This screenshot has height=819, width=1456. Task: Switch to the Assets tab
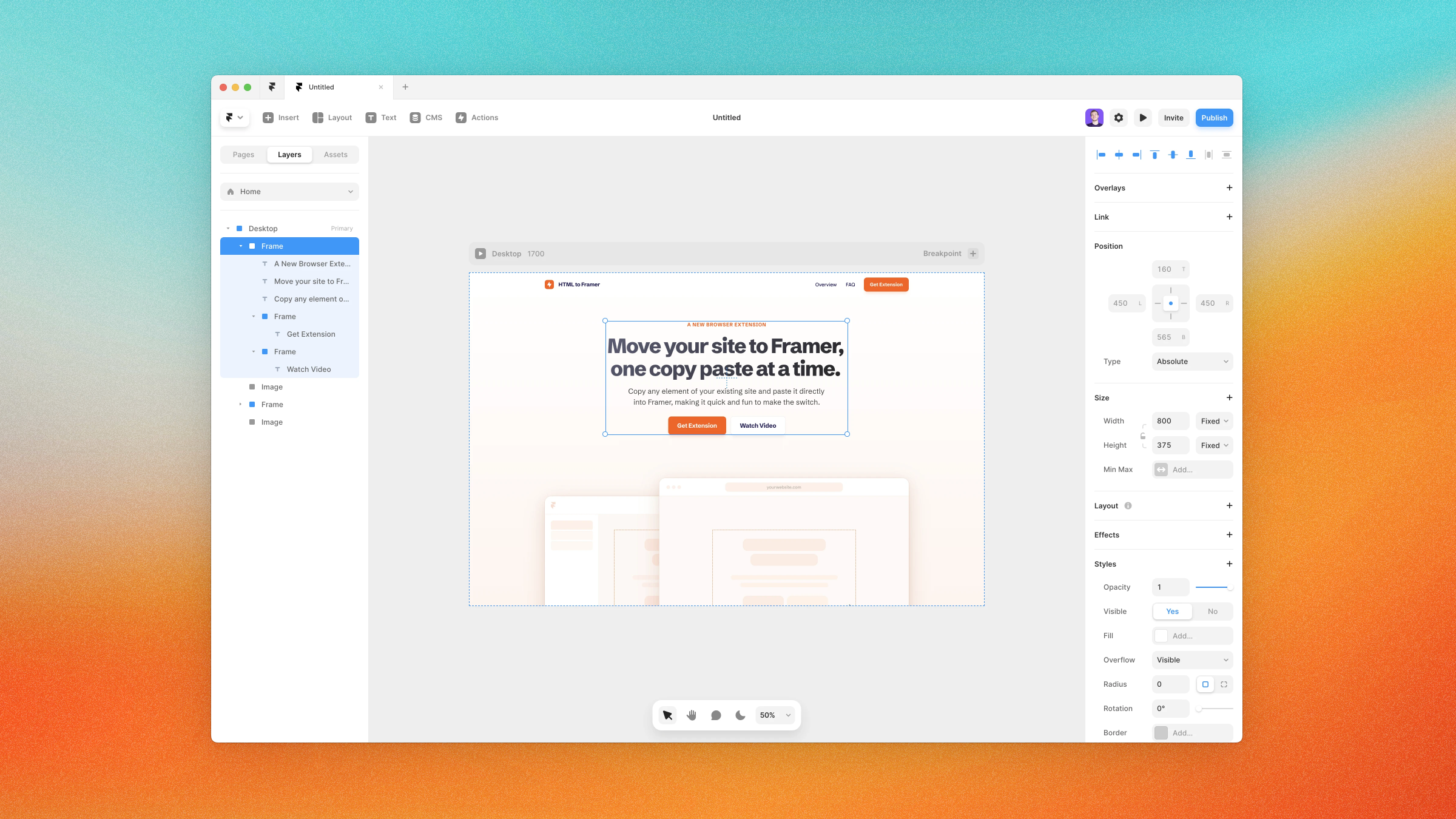point(335,155)
